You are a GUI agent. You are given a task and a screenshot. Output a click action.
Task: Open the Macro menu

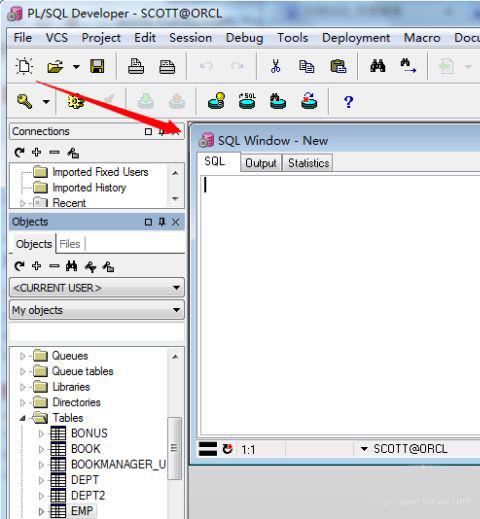[x=422, y=38]
